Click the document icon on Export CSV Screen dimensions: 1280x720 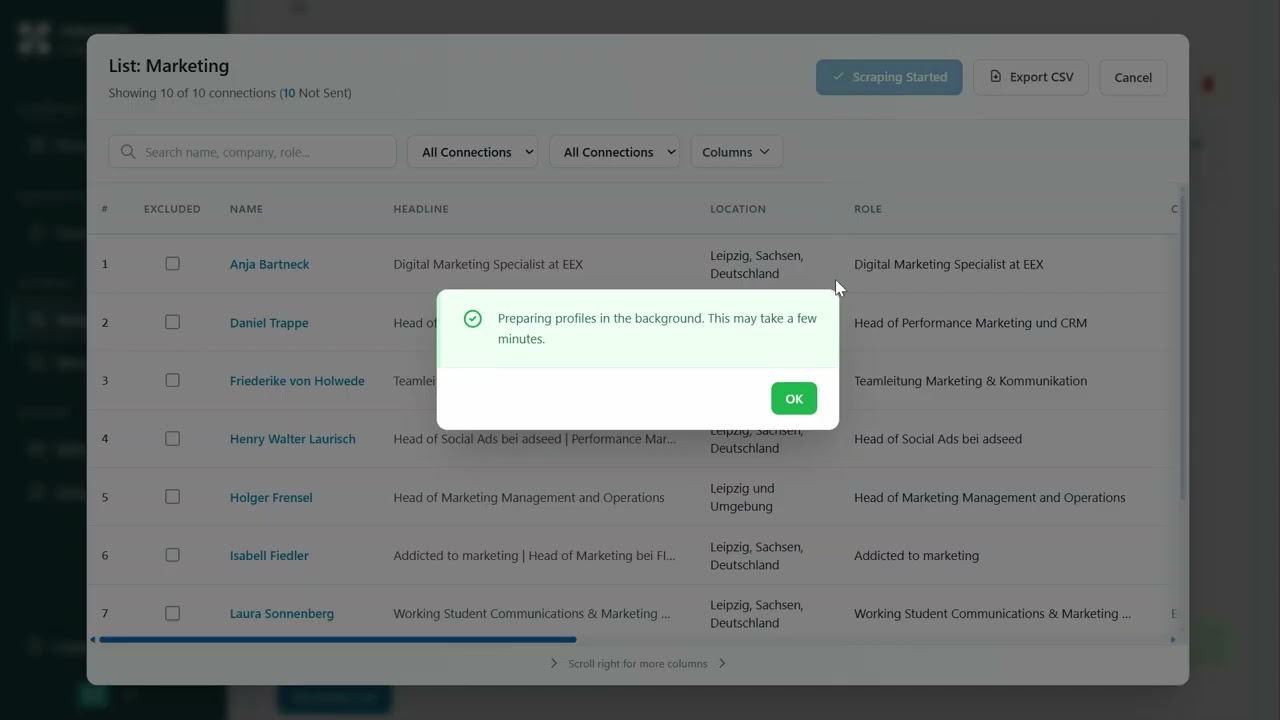pyautogui.click(x=995, y=77)
